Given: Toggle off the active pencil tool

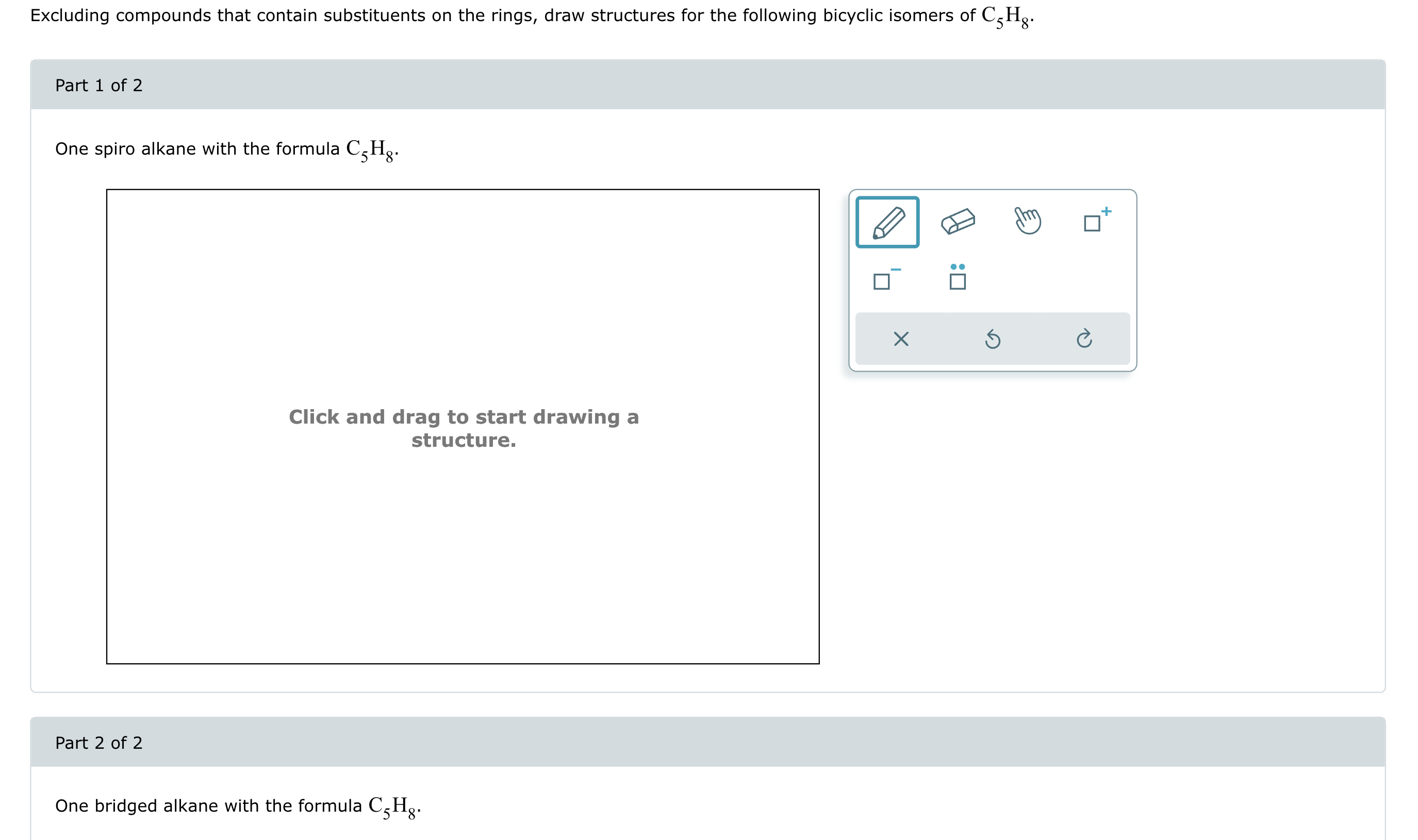Looking at the screenshot, I should point(889,223).
